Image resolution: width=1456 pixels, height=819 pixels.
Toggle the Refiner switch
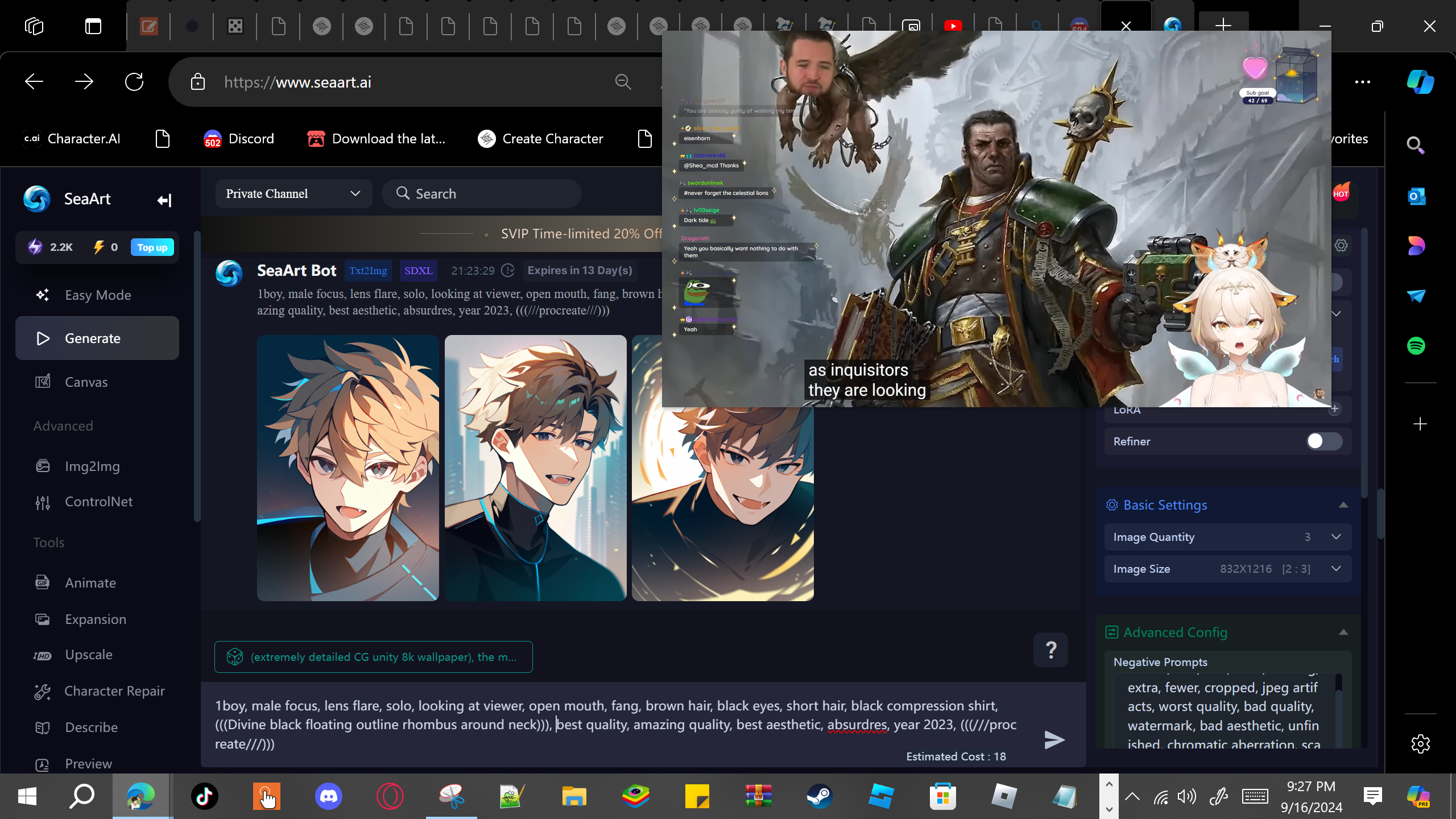(1324, 441)
